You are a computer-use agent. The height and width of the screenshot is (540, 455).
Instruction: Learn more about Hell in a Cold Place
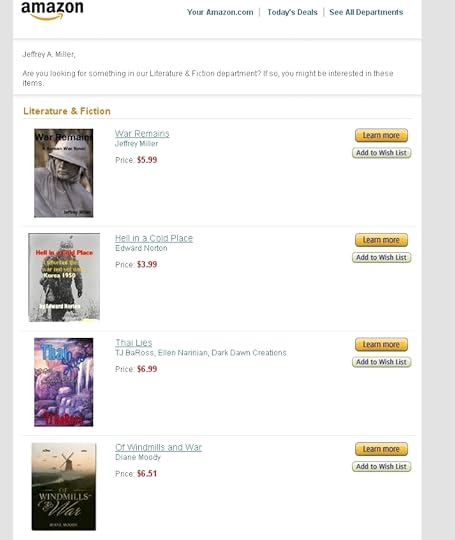381,240
